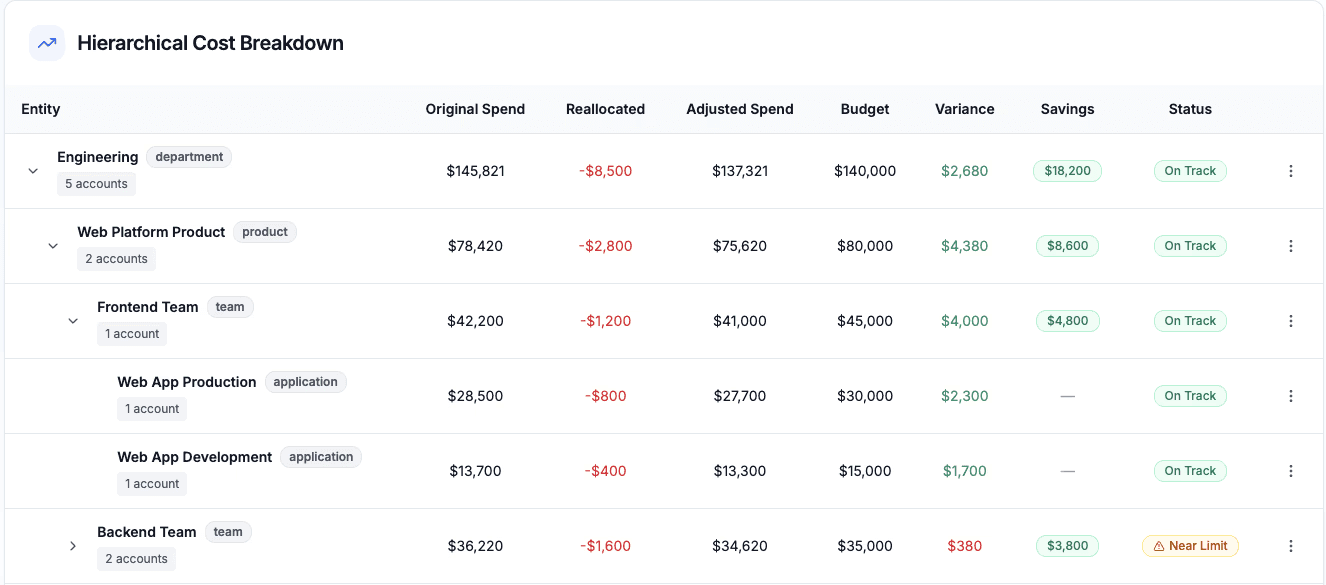Open the more options menu for Engineering
This screenshot has width=1326, height=585.
1290,171
